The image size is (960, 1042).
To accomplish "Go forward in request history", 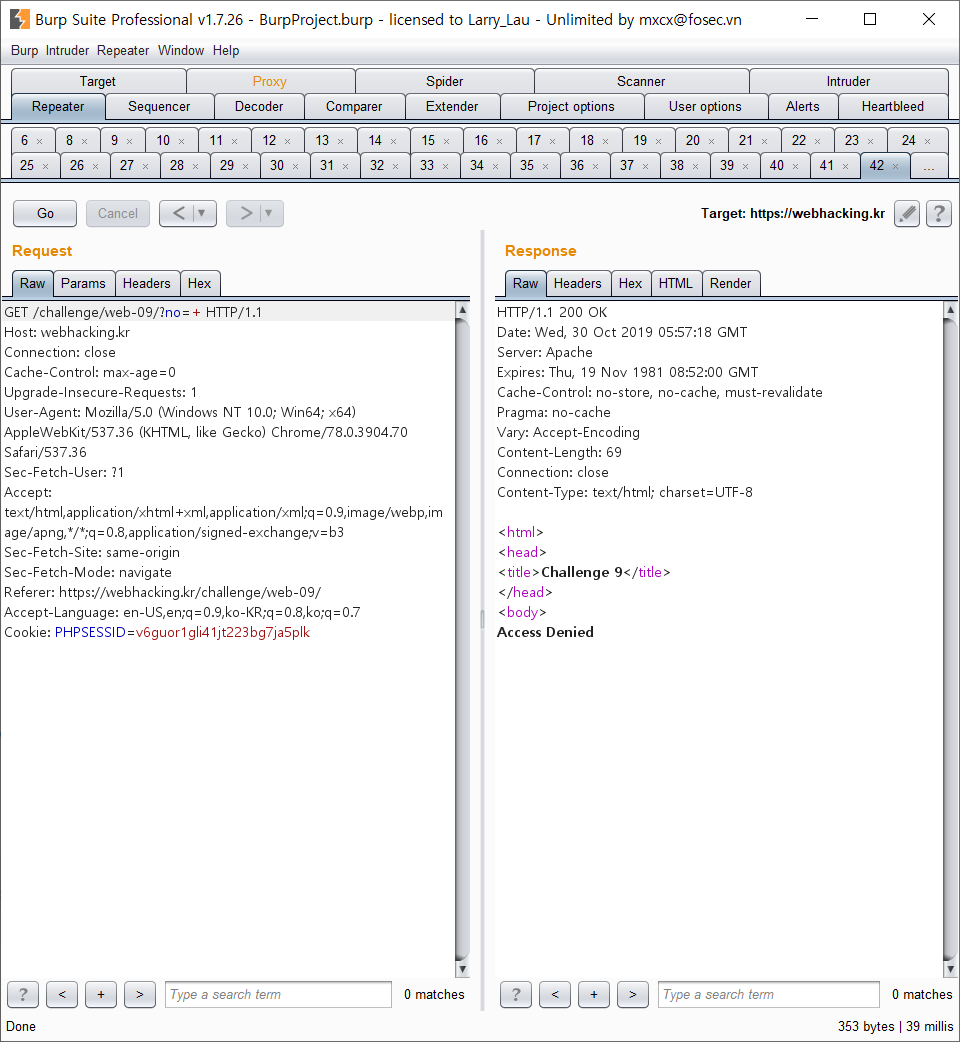I will click(x=246, y=213).
